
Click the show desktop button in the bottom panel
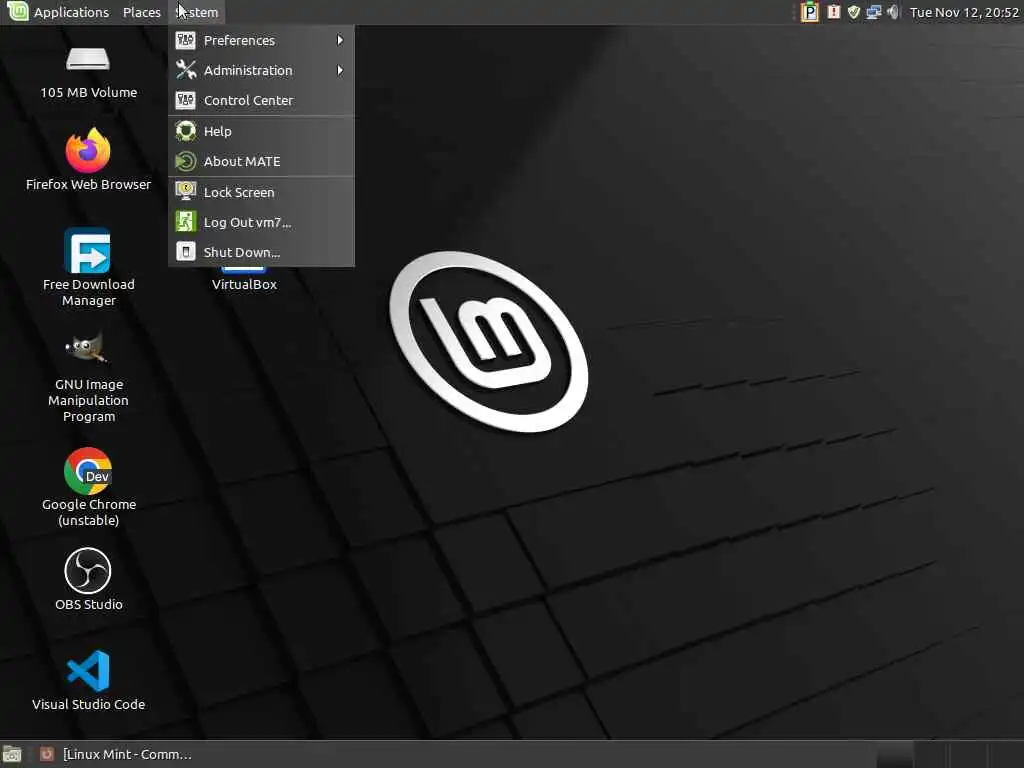point(12,755)
